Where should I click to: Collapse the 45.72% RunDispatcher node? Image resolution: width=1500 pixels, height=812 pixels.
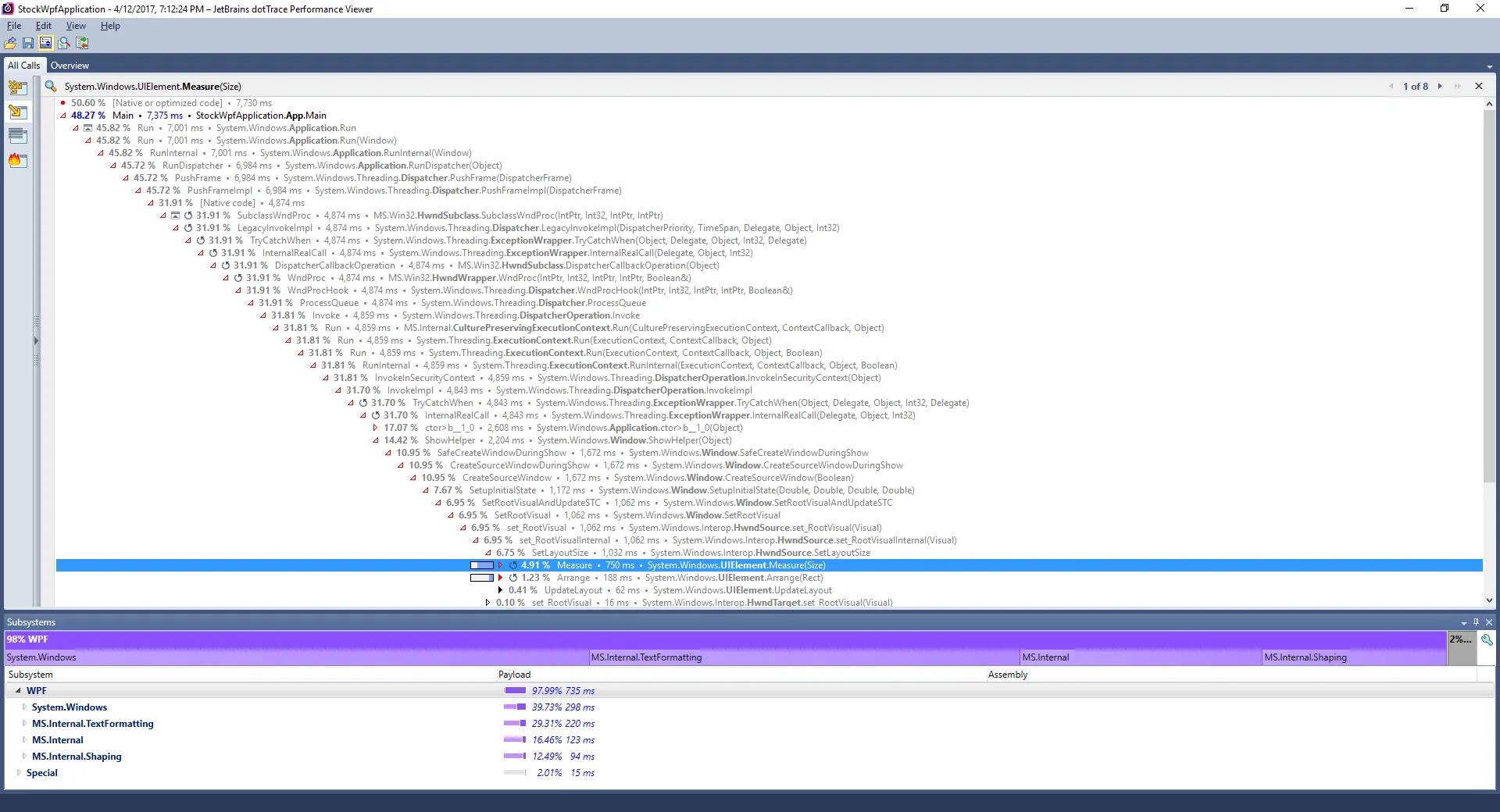(113, 166)
